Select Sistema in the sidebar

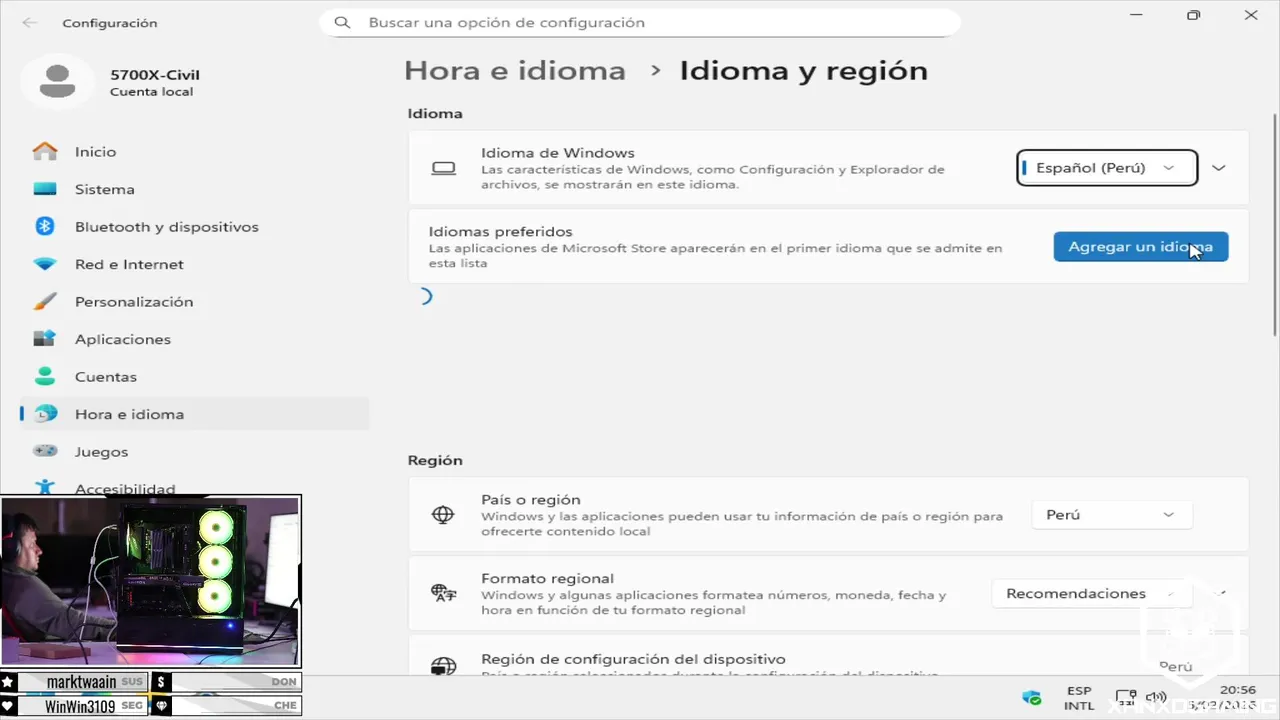tap(194, 189)
